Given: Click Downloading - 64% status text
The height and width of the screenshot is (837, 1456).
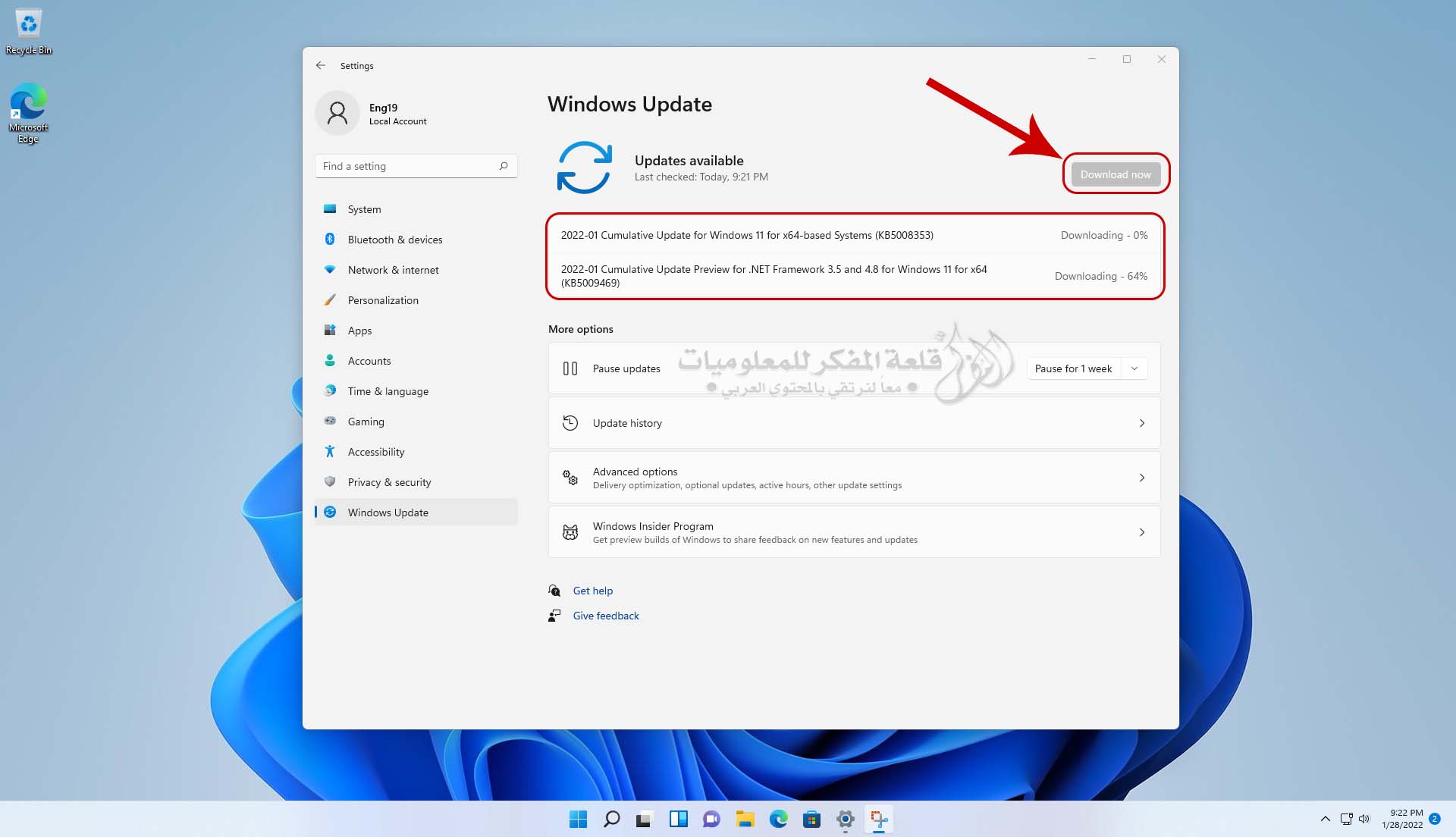Looking at the screenshot, I should (x=1101, y=276).
